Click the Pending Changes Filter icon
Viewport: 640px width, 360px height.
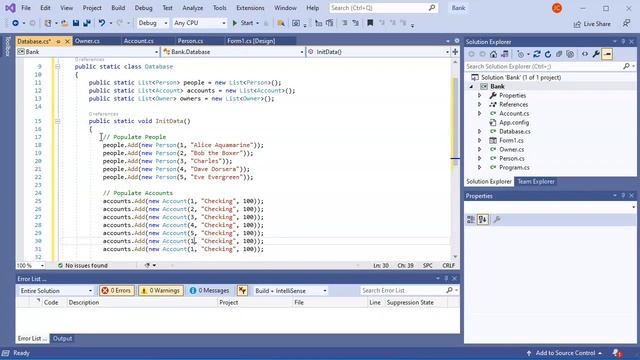click(520, 54)
